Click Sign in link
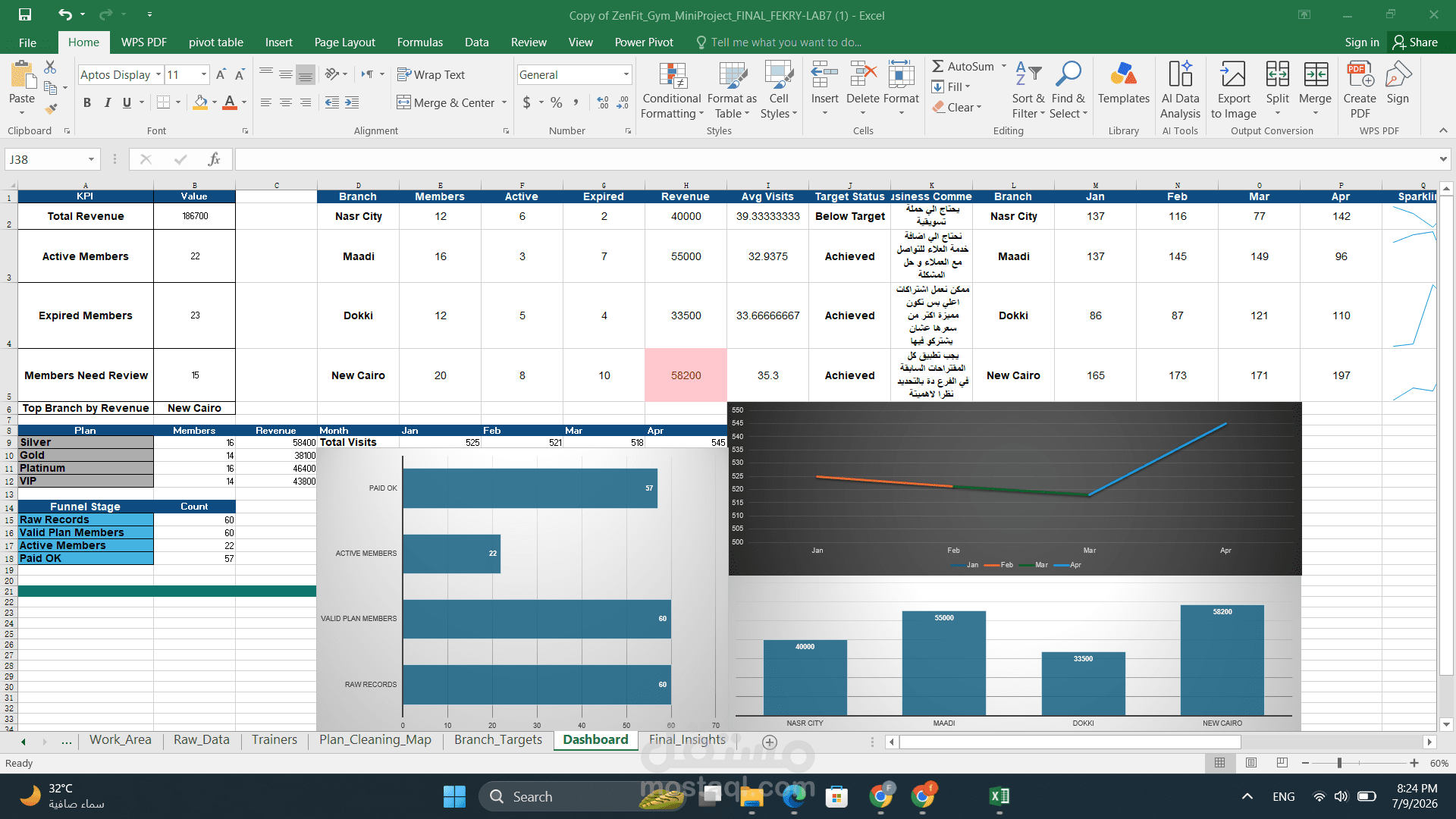The width and height of the screenshot is (1456, 819). [x=1362, y=42]
